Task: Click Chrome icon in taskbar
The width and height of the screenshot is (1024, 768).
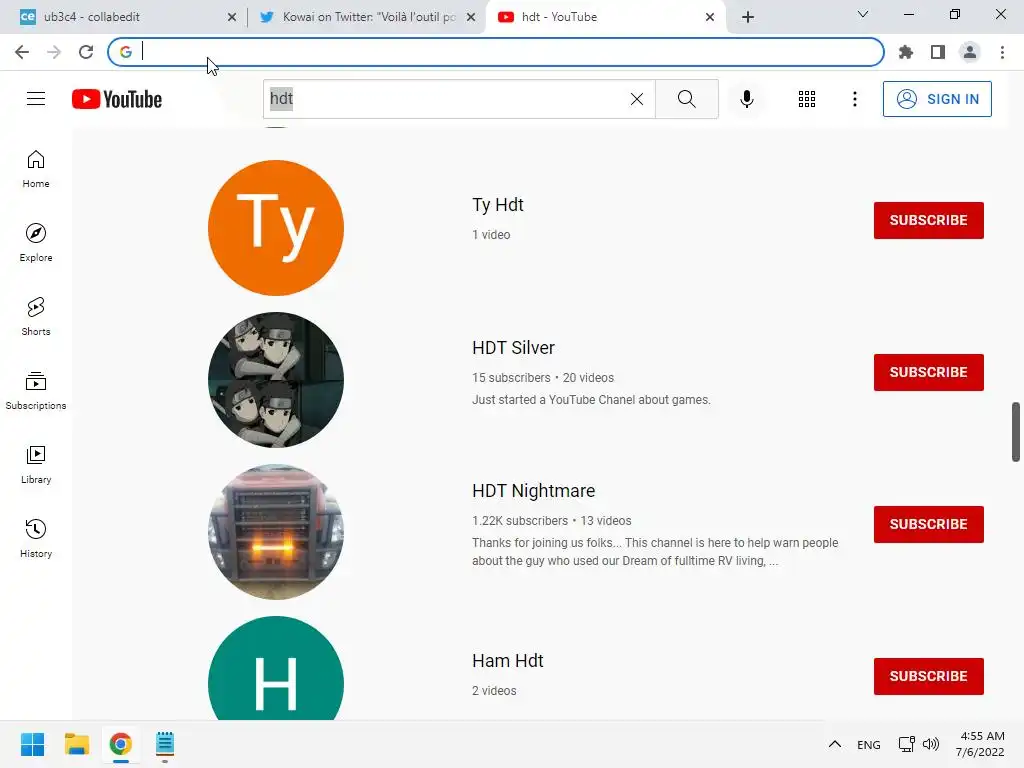Action: (x=120, y=744)
